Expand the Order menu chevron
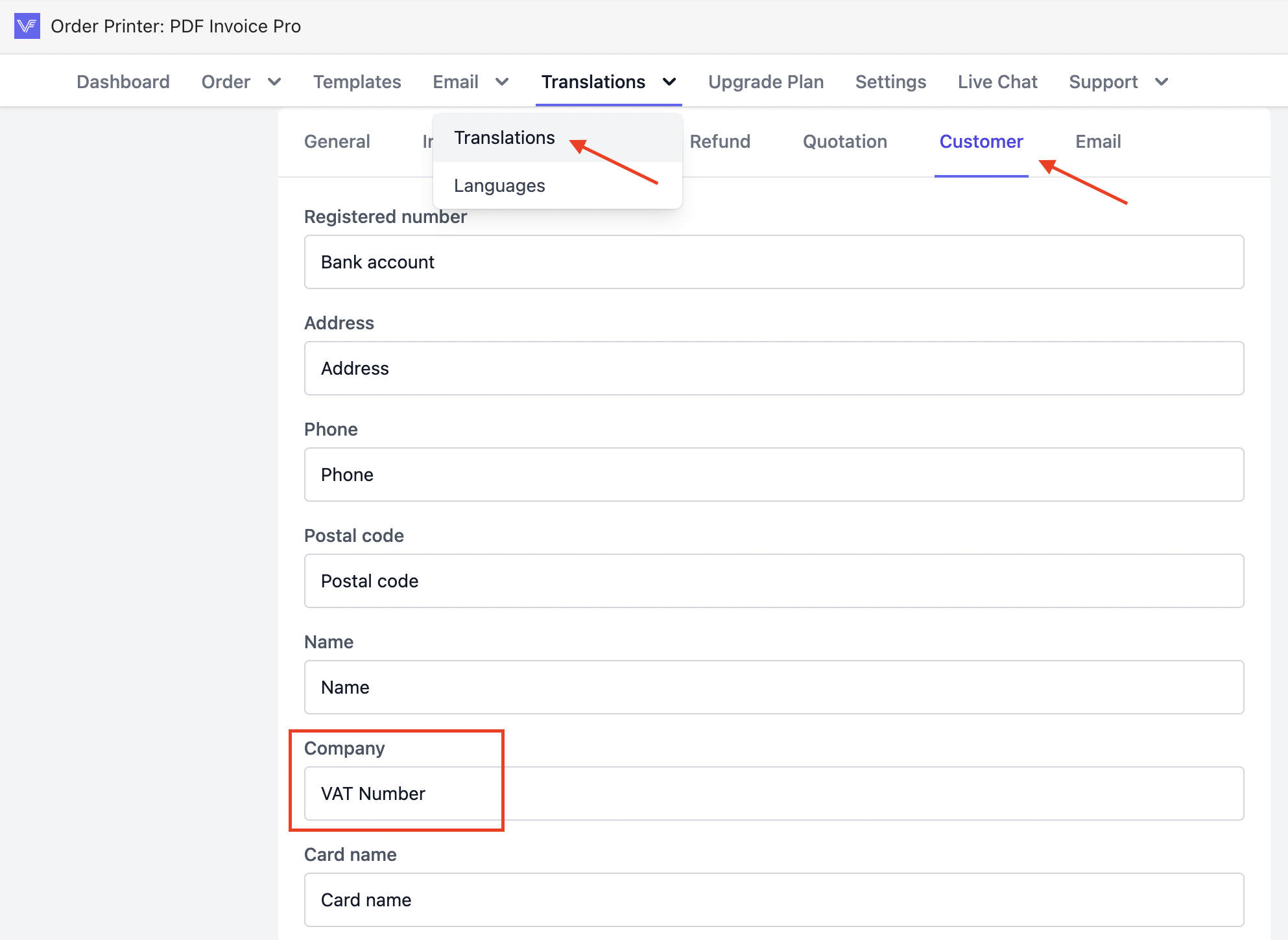 [x=274, y=82]
